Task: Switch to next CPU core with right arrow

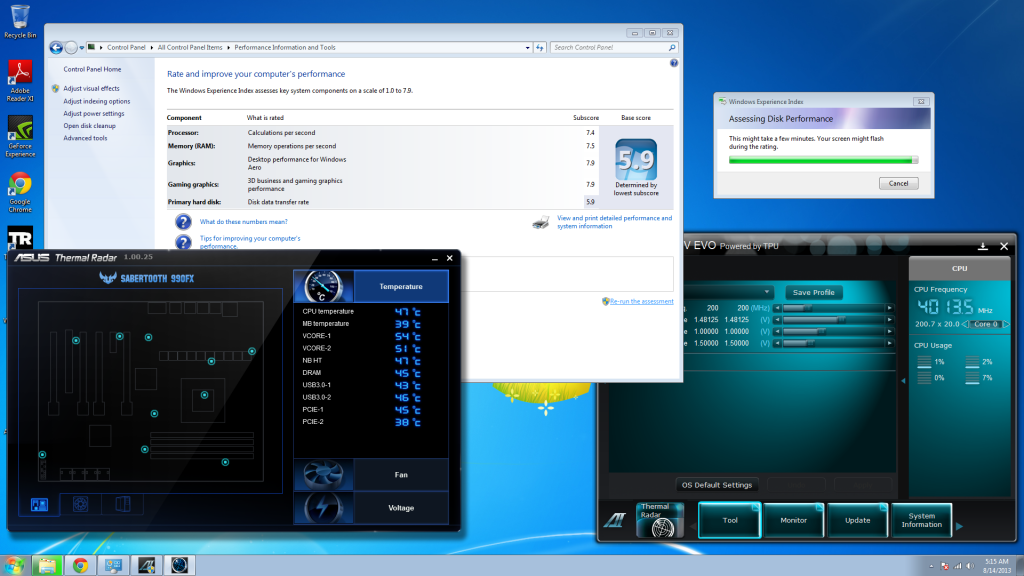Action: click(x=1007, y=324)
